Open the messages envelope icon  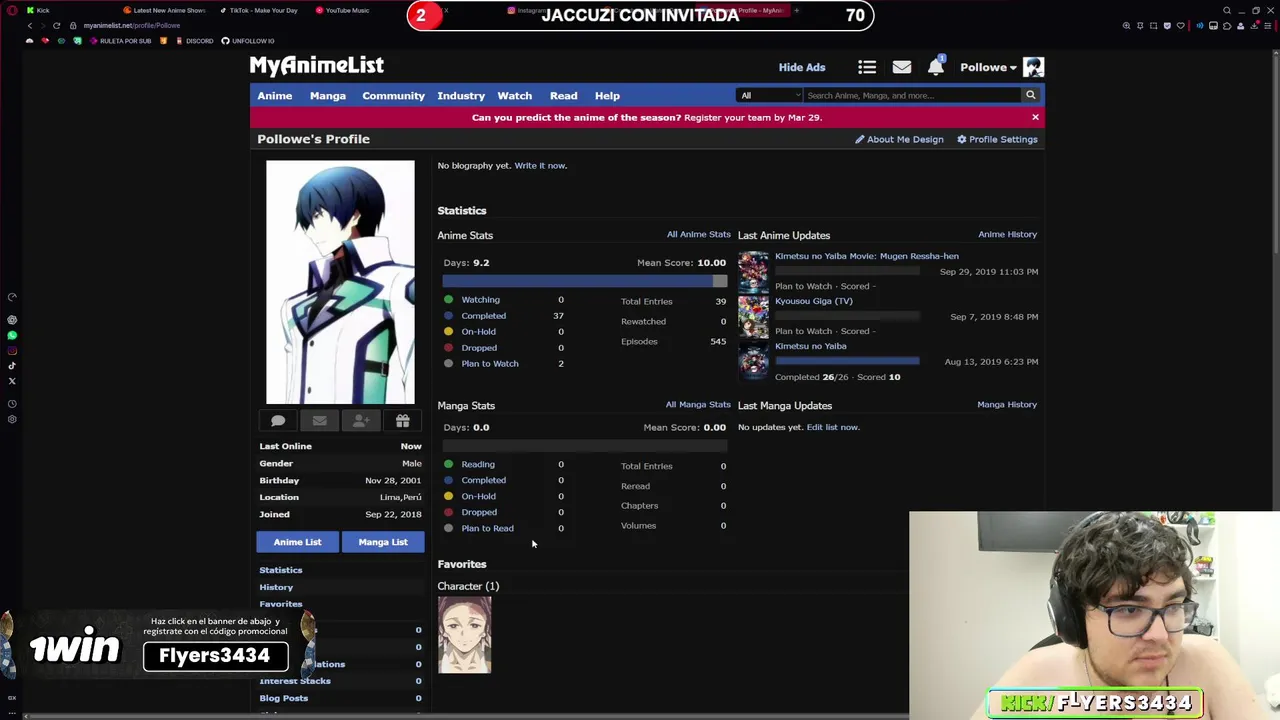(x=902, y=67)
